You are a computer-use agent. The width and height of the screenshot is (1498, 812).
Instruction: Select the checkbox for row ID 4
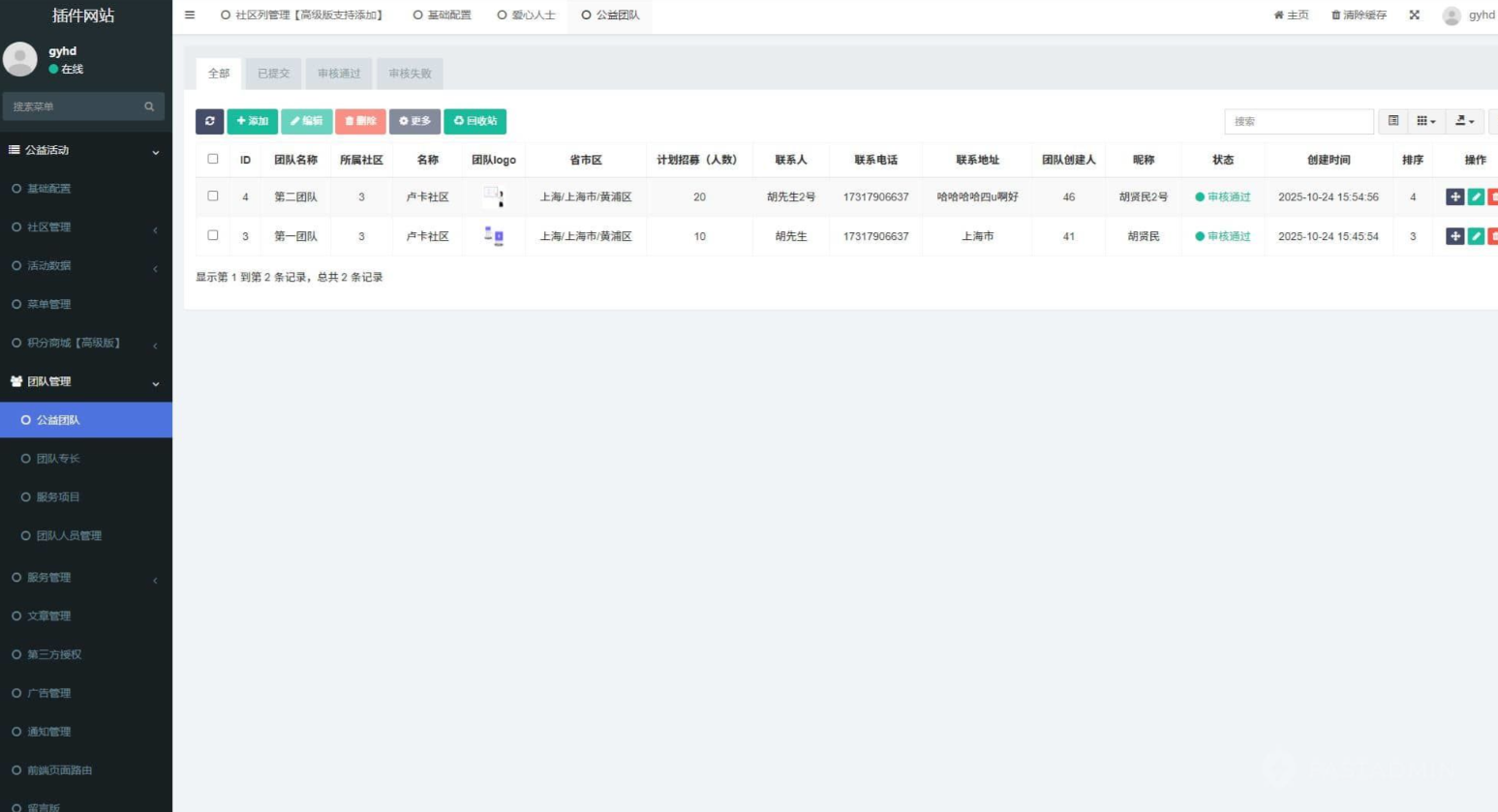pos(213,195)
